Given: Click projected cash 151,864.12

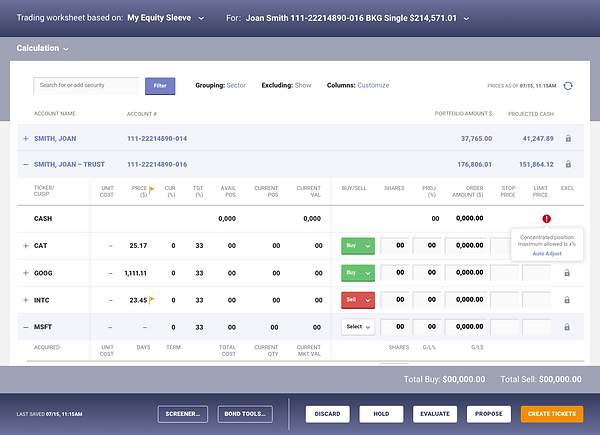Looking at the screenshot, I should click(x=536, y=165).
